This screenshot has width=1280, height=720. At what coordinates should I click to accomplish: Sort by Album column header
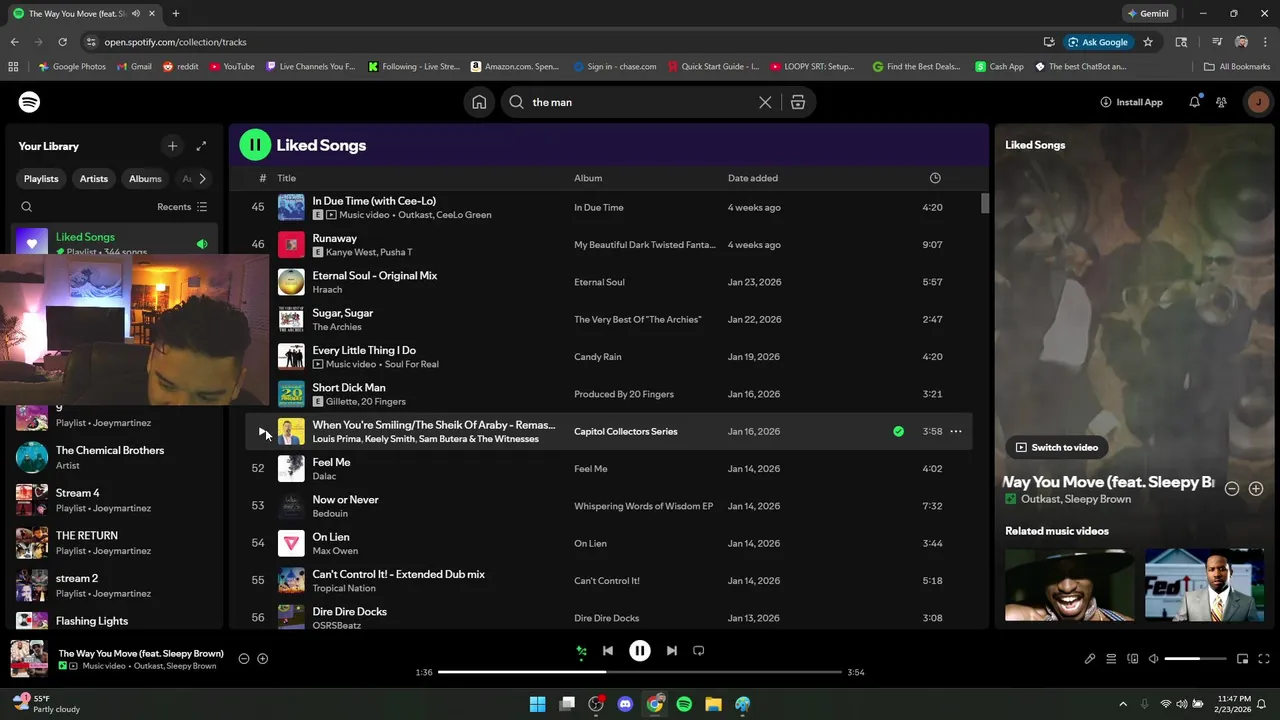click(x=588, y=178)
